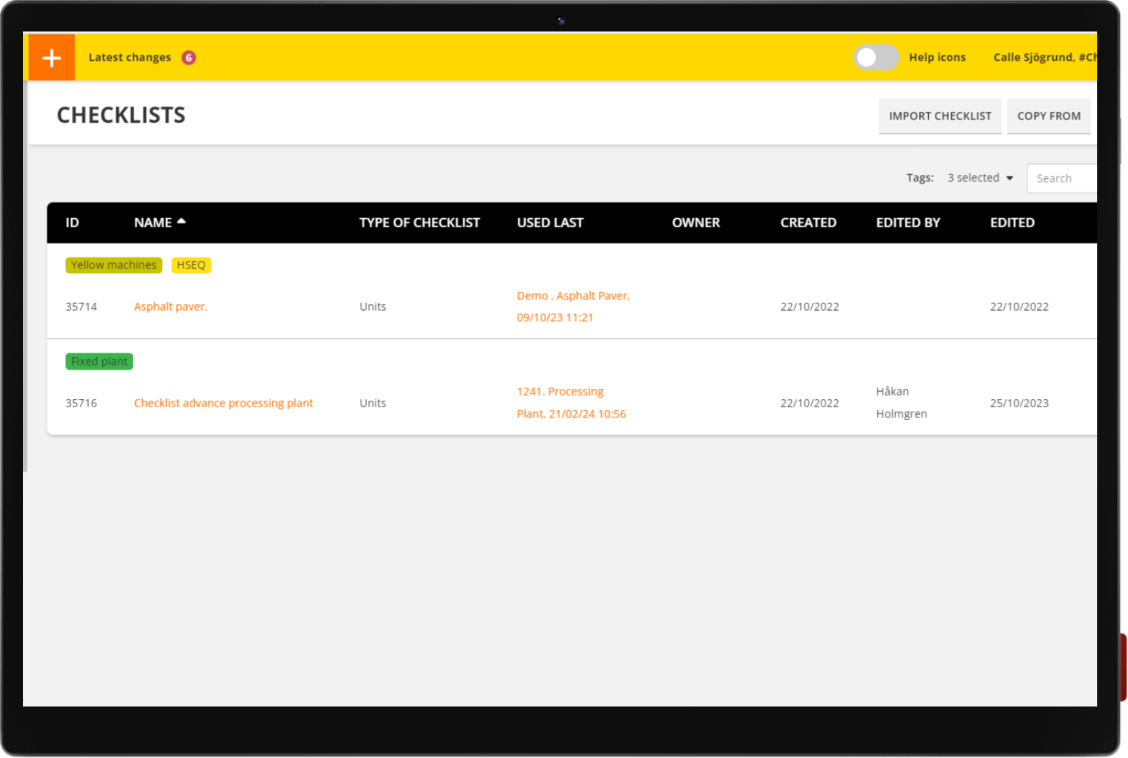Screen dimensions: 1128x758
Task: Click the sort arrow beside Name
Action: pos(181,222)
